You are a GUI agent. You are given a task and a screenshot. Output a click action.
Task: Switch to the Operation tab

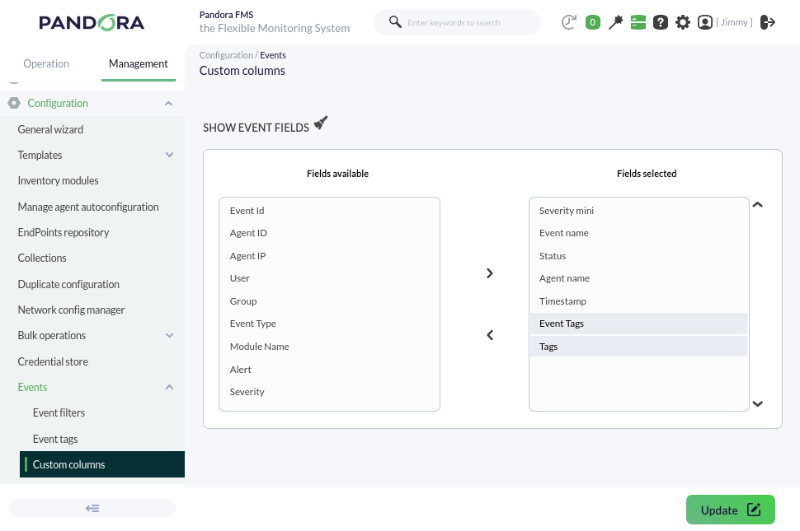[x=46, y=64]
